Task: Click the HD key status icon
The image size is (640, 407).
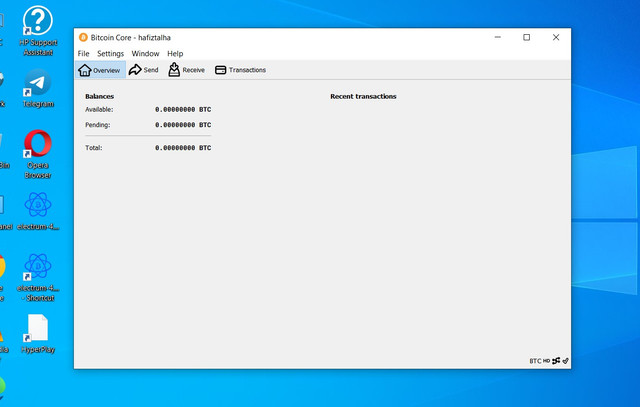Action: pos(546,361)
